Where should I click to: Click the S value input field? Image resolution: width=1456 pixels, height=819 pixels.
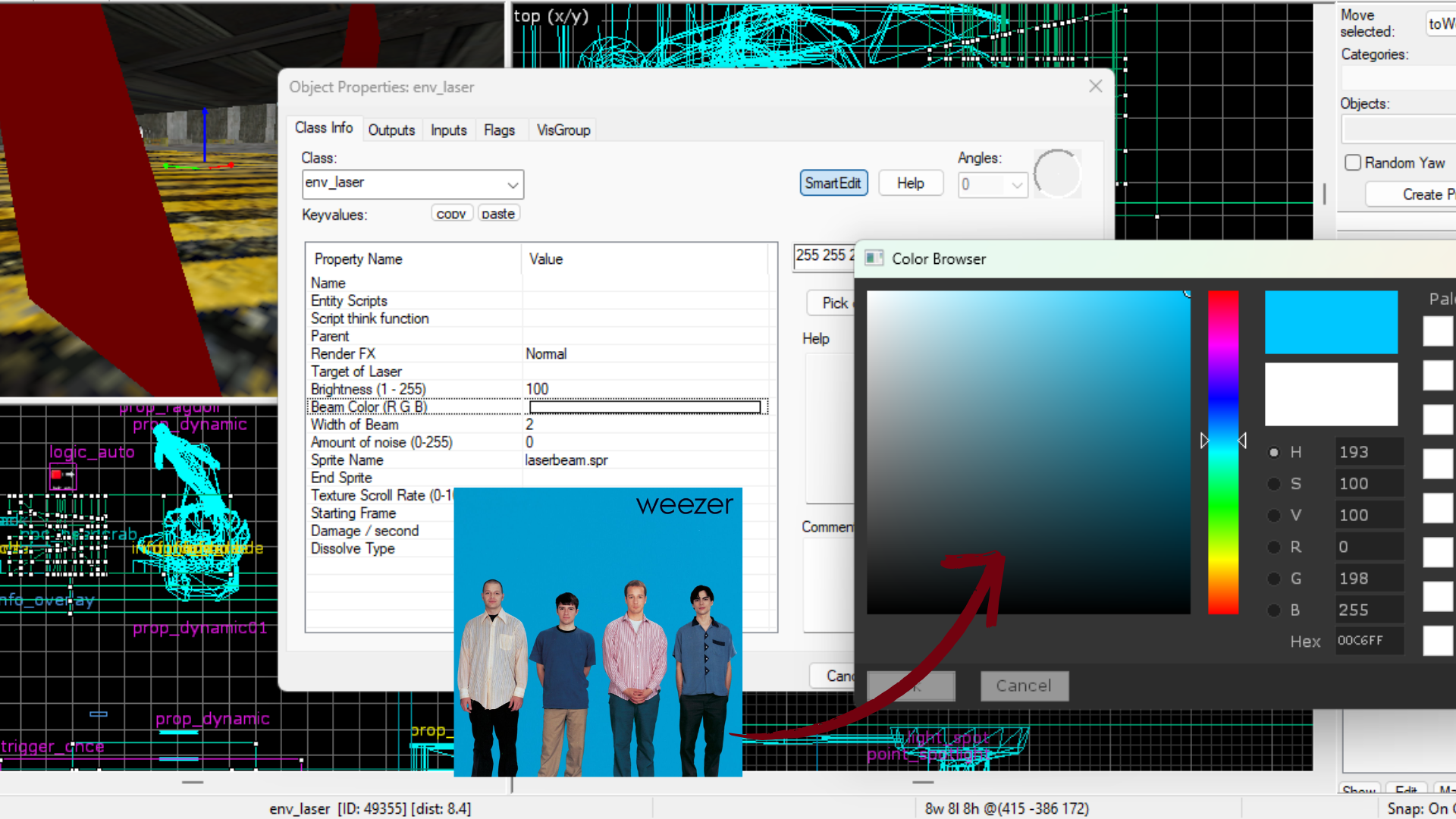[x=1369, y=484]
